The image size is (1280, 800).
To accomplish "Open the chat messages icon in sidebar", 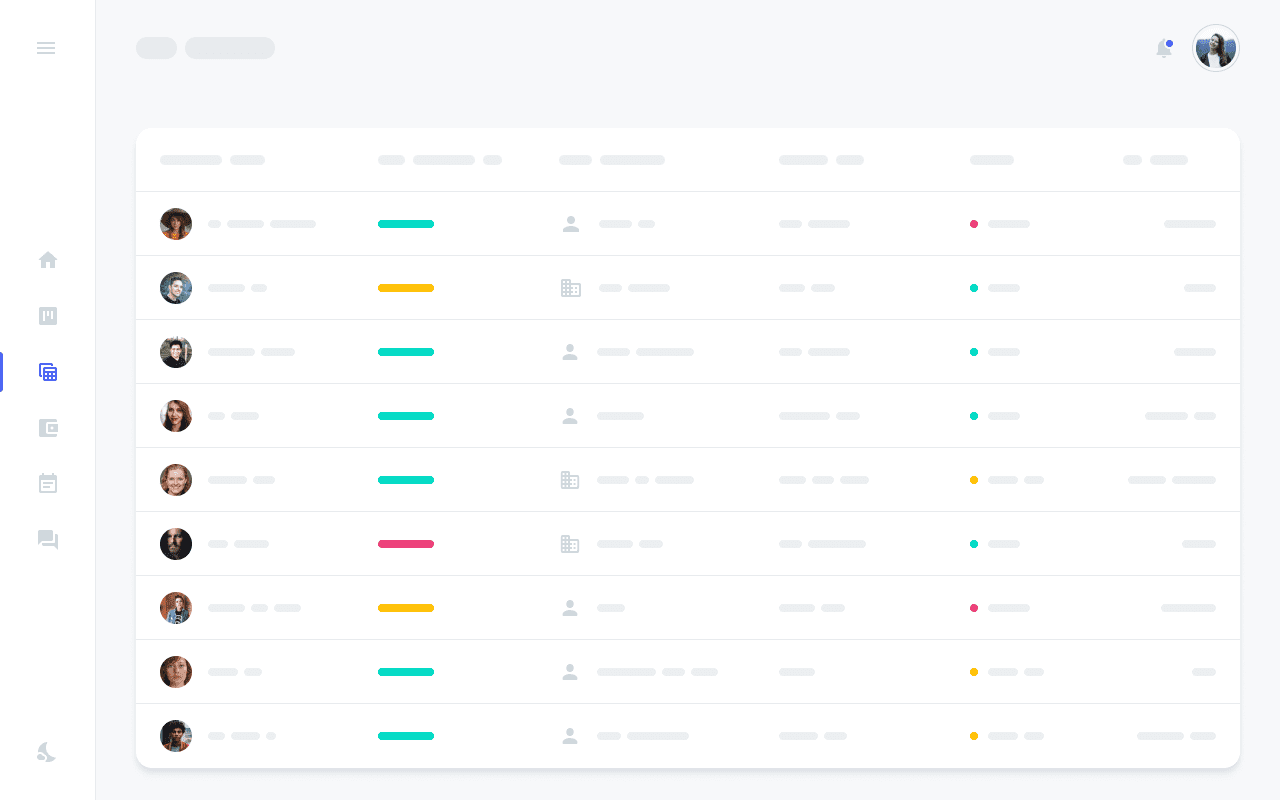I will [48, 540].
